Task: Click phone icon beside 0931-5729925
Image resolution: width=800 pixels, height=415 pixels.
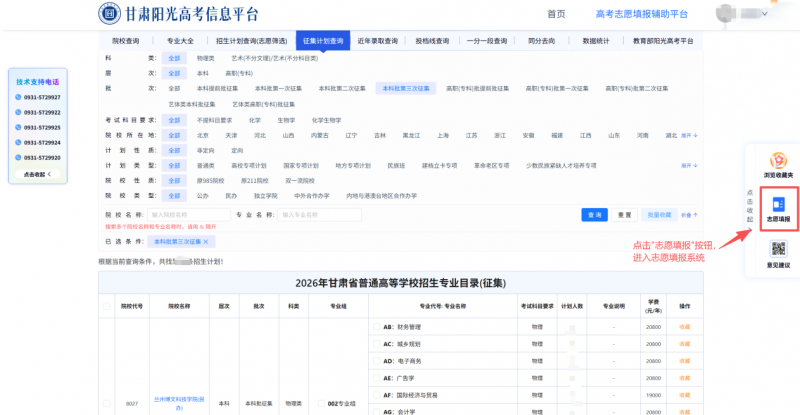Action: click(18, 127)
